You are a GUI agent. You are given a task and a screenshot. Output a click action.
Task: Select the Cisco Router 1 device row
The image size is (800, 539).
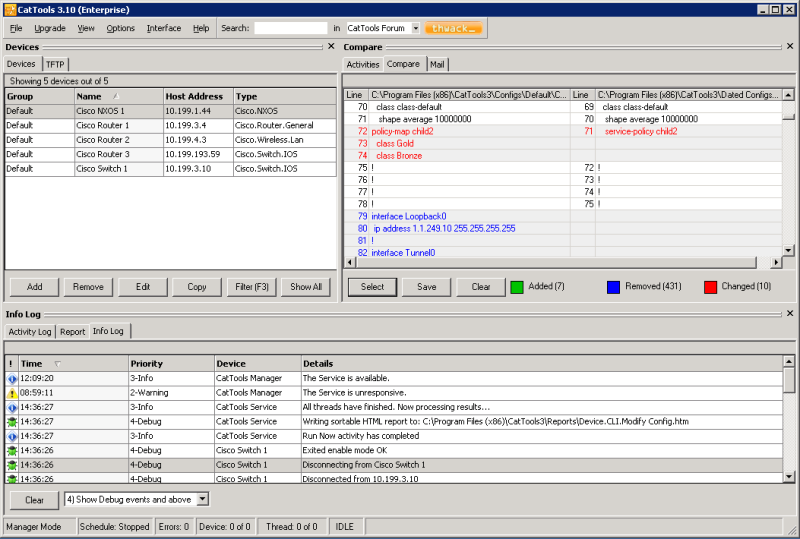[170, 125]
